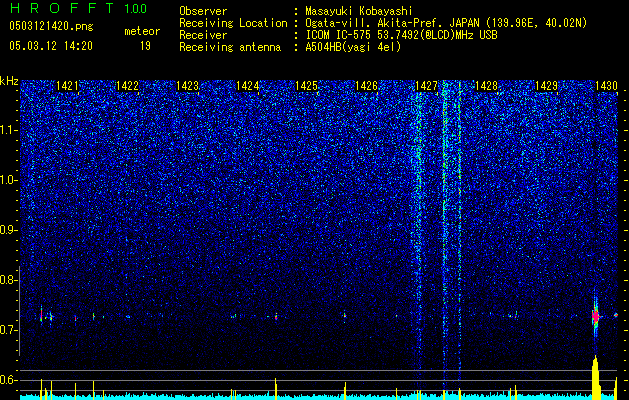The height and width of the screenshot is (400, 629).
Task: Click the HROFFT program title
Action: [61, 8]
